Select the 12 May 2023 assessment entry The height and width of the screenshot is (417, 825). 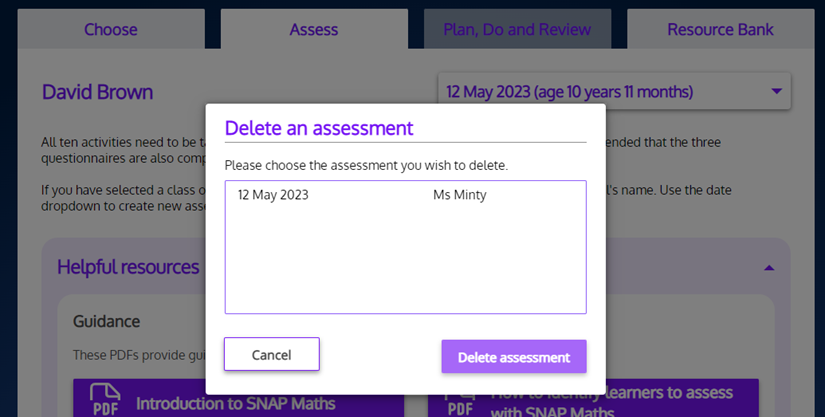[273, 195]
